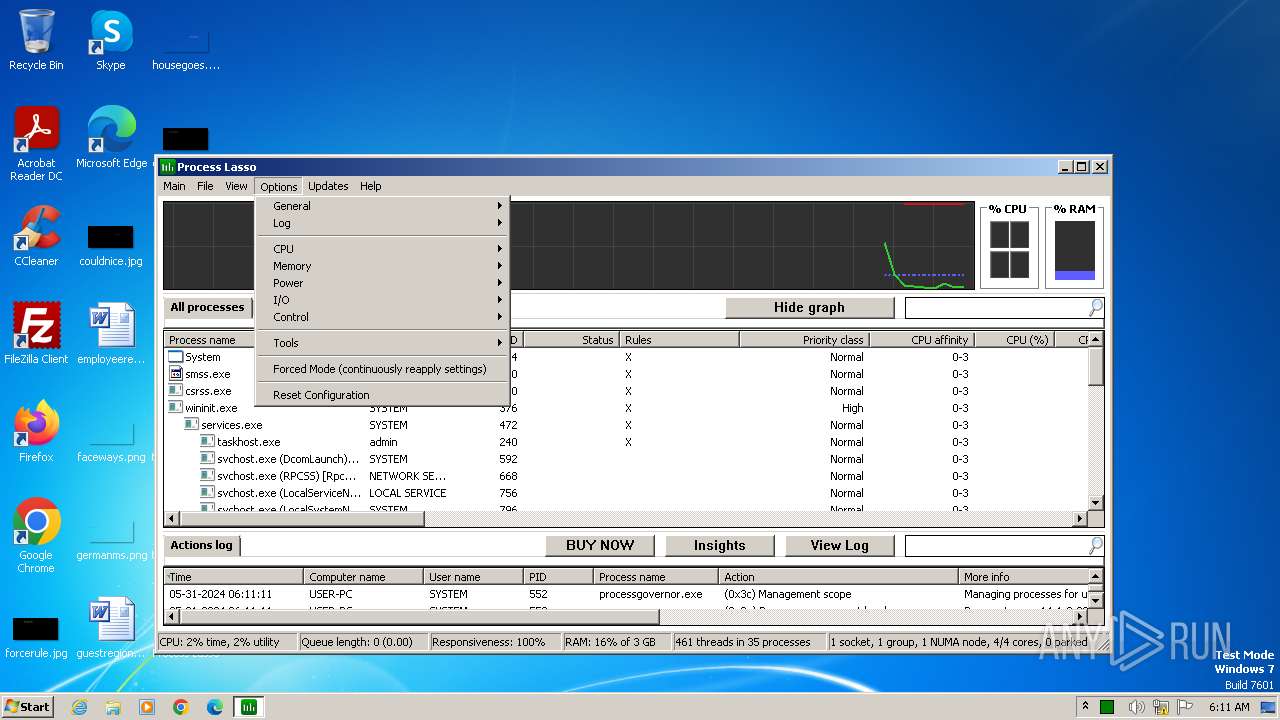Click the process search input field
Viewport: 1280px width, 720px height.
tap(995, 308)
